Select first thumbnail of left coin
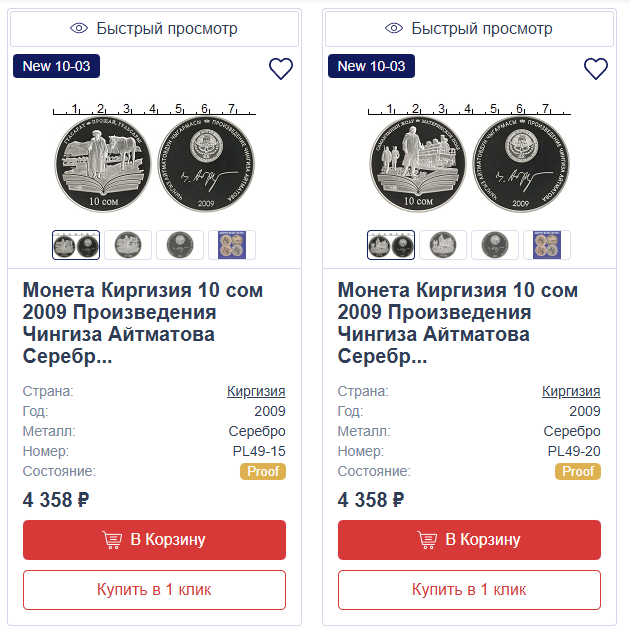Screen dimensions: 630x637 76,245
